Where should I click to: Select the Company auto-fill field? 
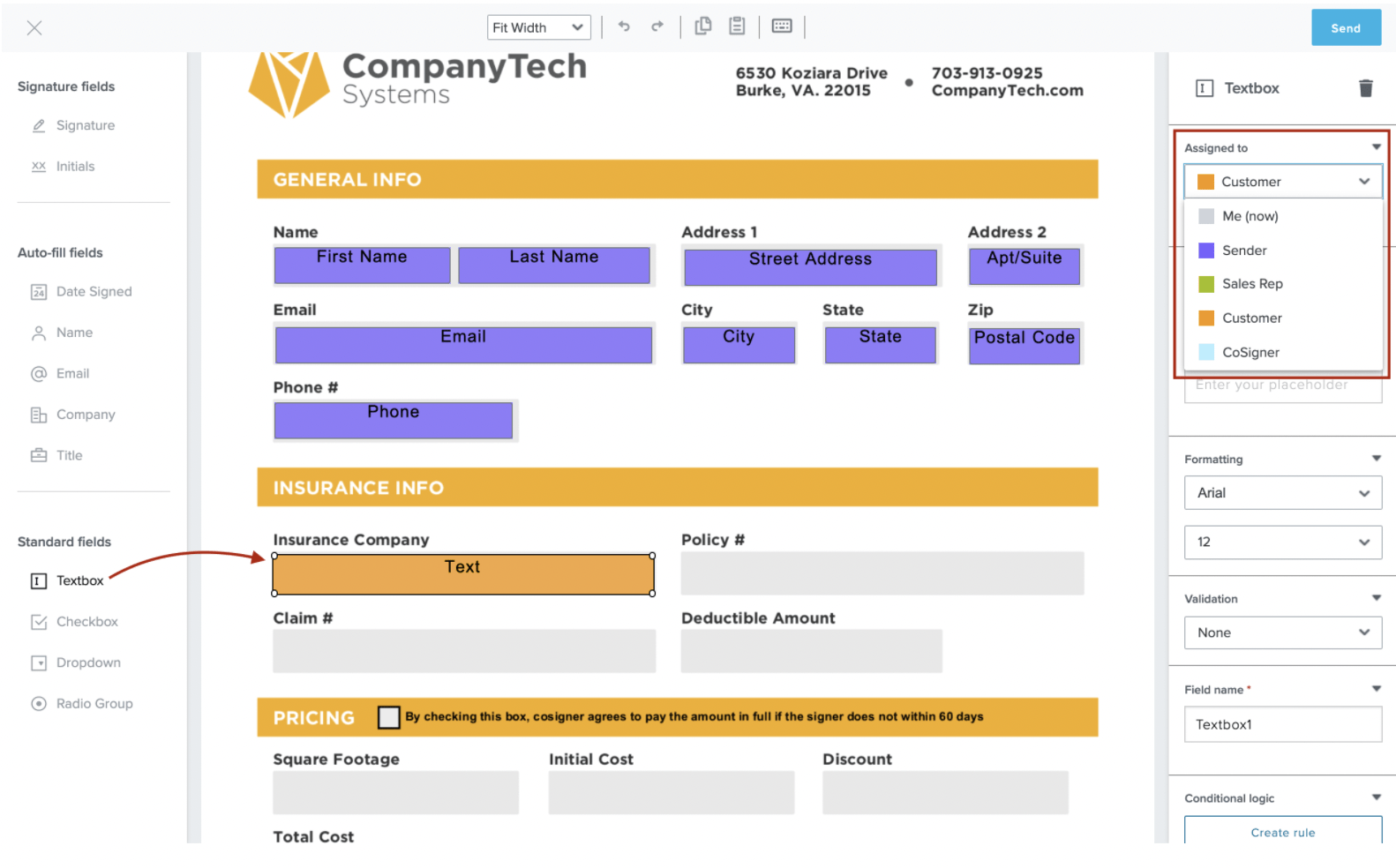[86, 414]
